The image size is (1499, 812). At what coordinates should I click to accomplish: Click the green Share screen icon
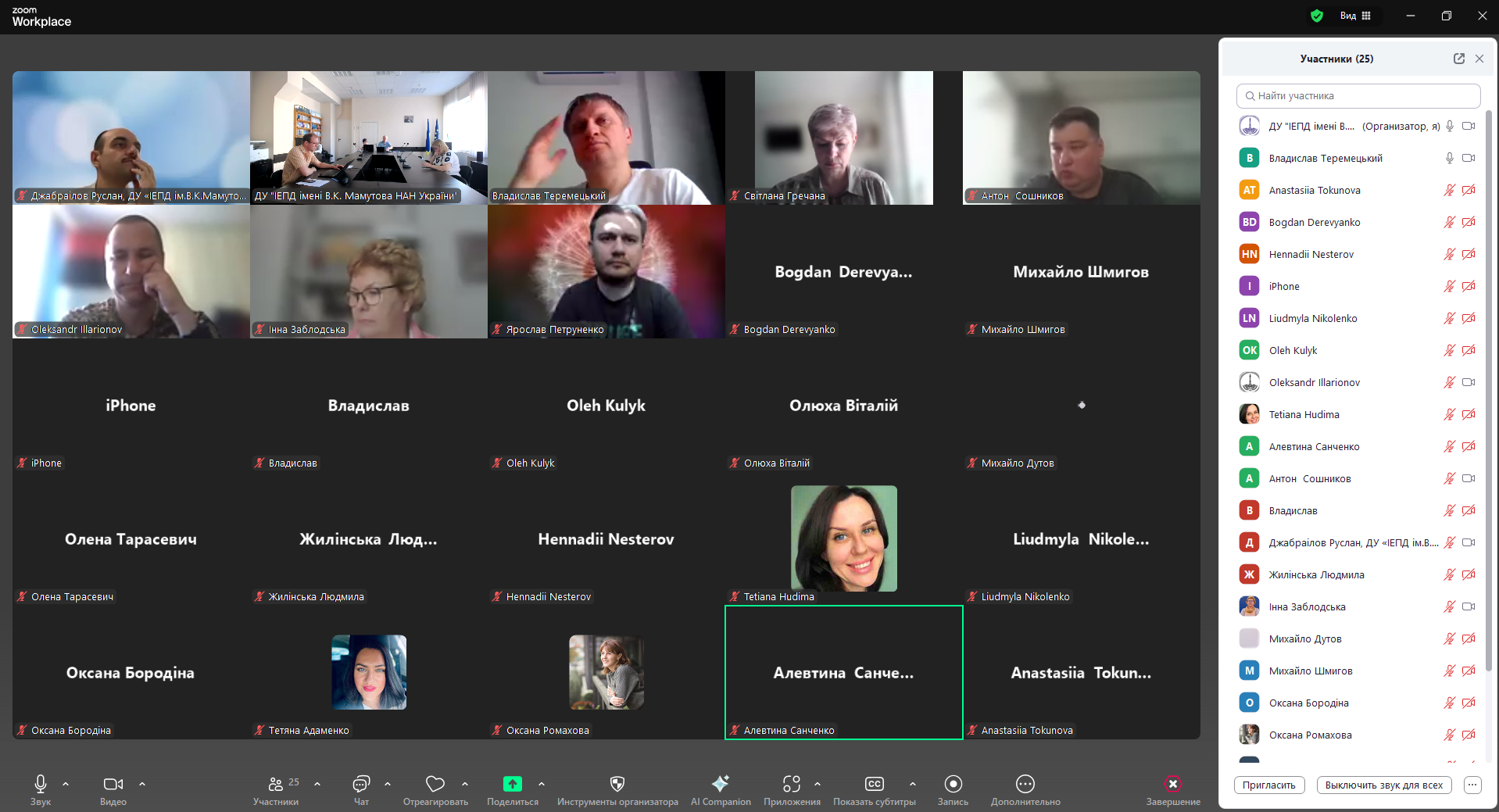(x=512, y=784)
